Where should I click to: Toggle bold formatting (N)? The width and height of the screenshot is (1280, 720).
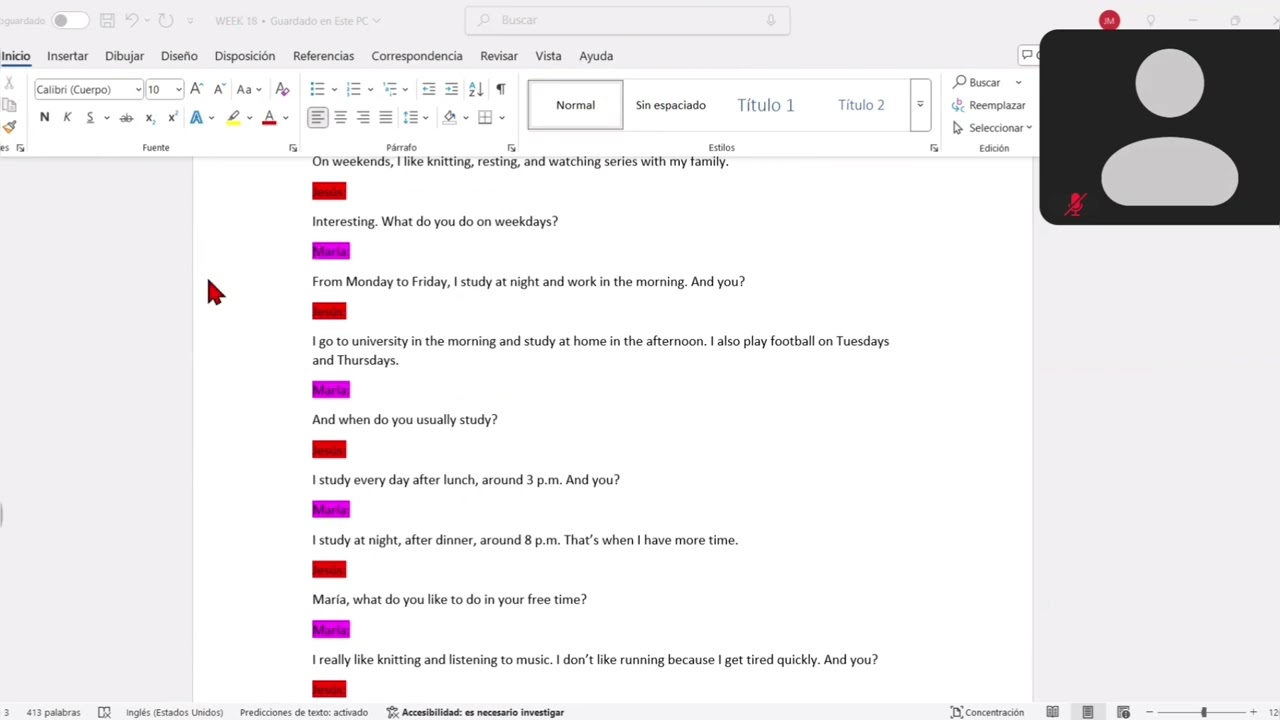click(x=44, y=117)
